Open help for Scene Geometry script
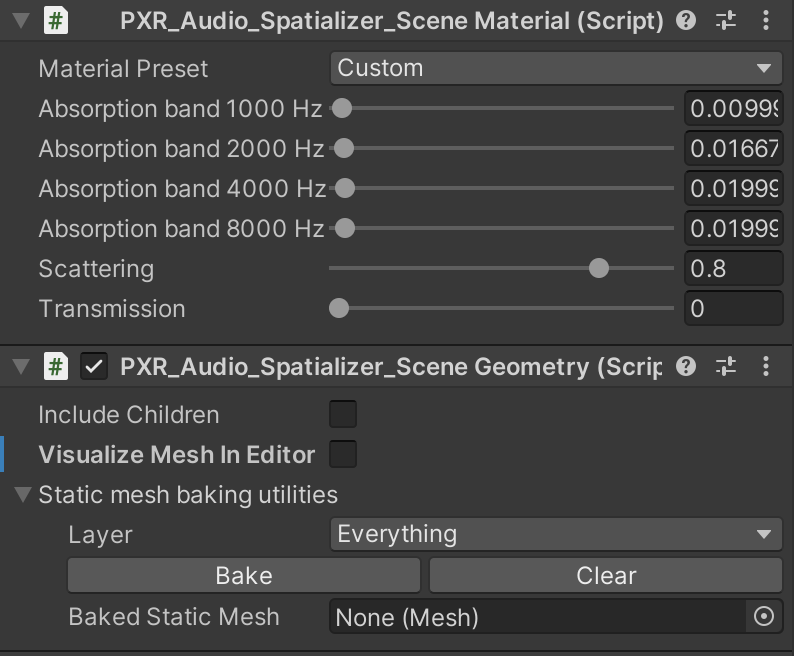Viewport: 794px width, 656px height. click(x=686, y=367)
